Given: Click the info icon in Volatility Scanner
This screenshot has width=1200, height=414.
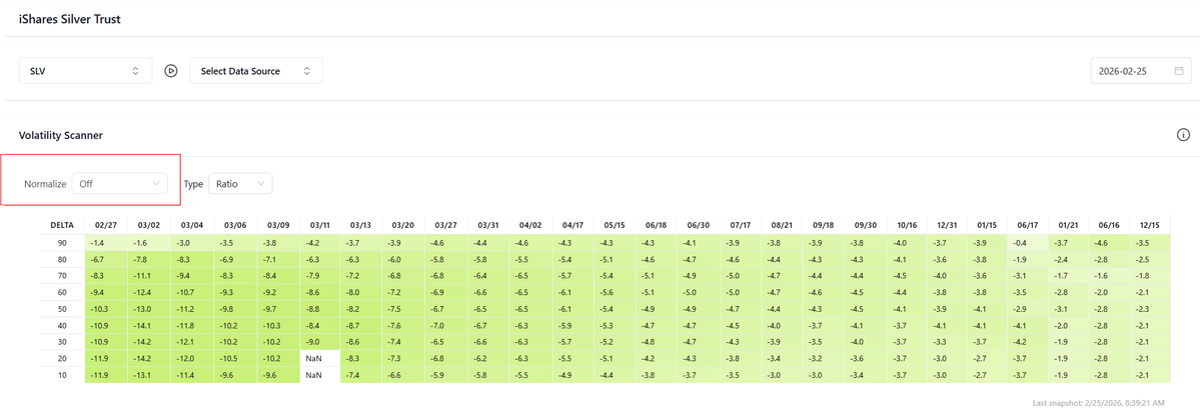Looking at the screenshot, I should point(1182,135).
